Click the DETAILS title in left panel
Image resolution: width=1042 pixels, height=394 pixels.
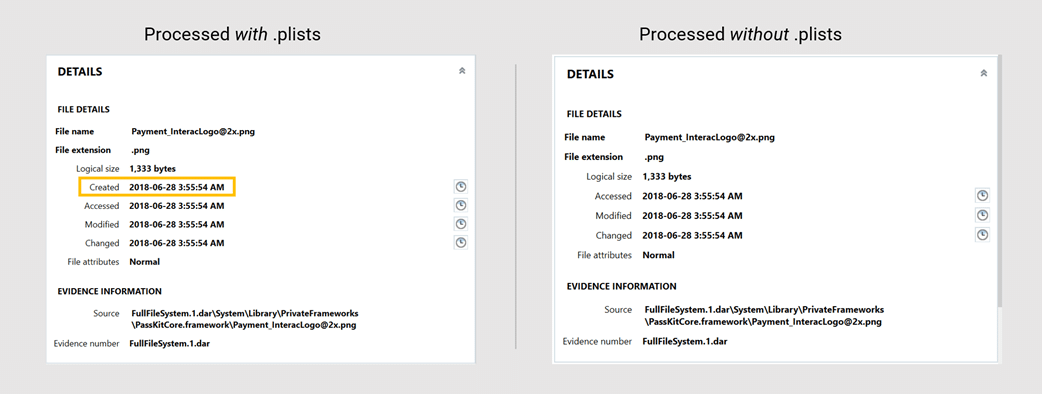pos(80,72)
